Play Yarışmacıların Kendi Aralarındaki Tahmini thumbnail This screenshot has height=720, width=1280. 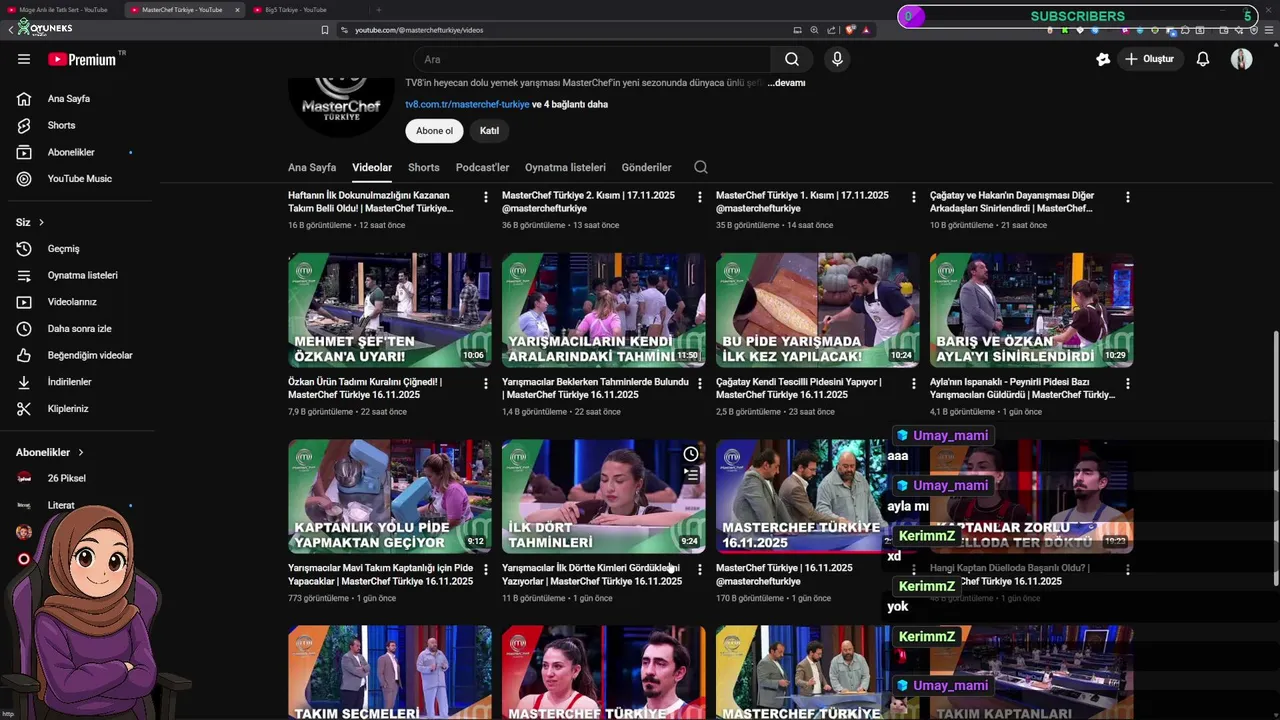click(x=604, y=310)
